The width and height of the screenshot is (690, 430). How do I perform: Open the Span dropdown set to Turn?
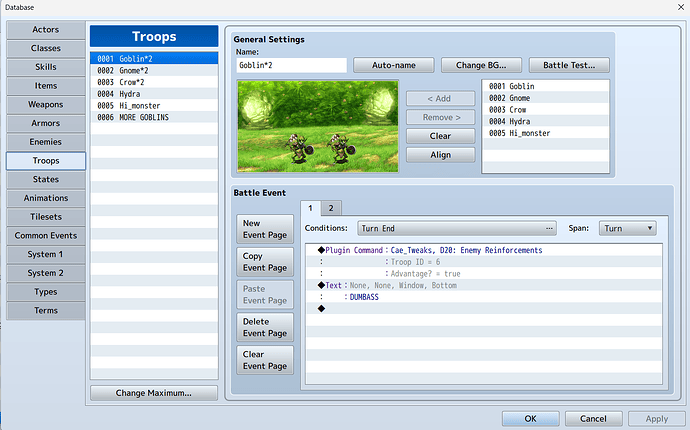click(x=628, y=228)
